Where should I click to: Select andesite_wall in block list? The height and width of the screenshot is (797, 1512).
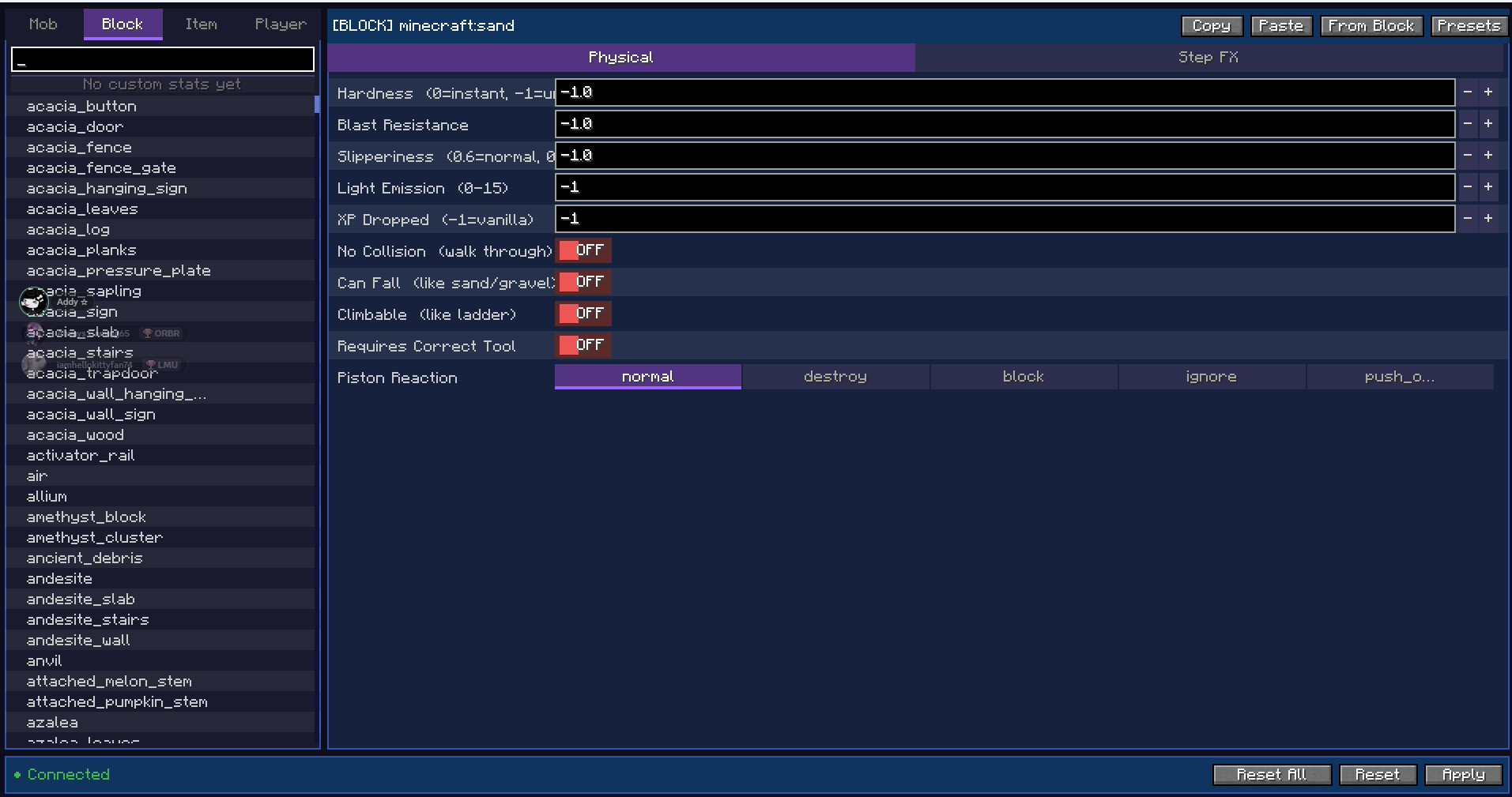point(160,640)
